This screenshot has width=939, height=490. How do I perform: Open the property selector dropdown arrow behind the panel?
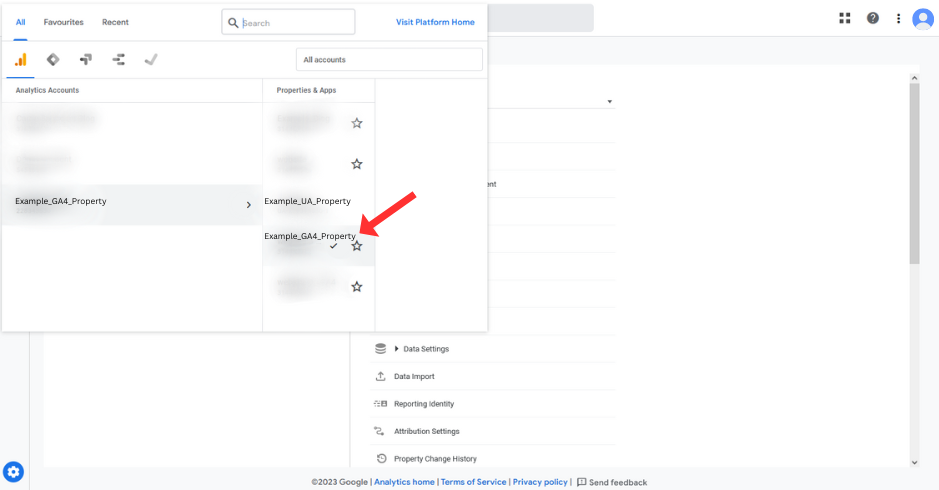point(610,102)
